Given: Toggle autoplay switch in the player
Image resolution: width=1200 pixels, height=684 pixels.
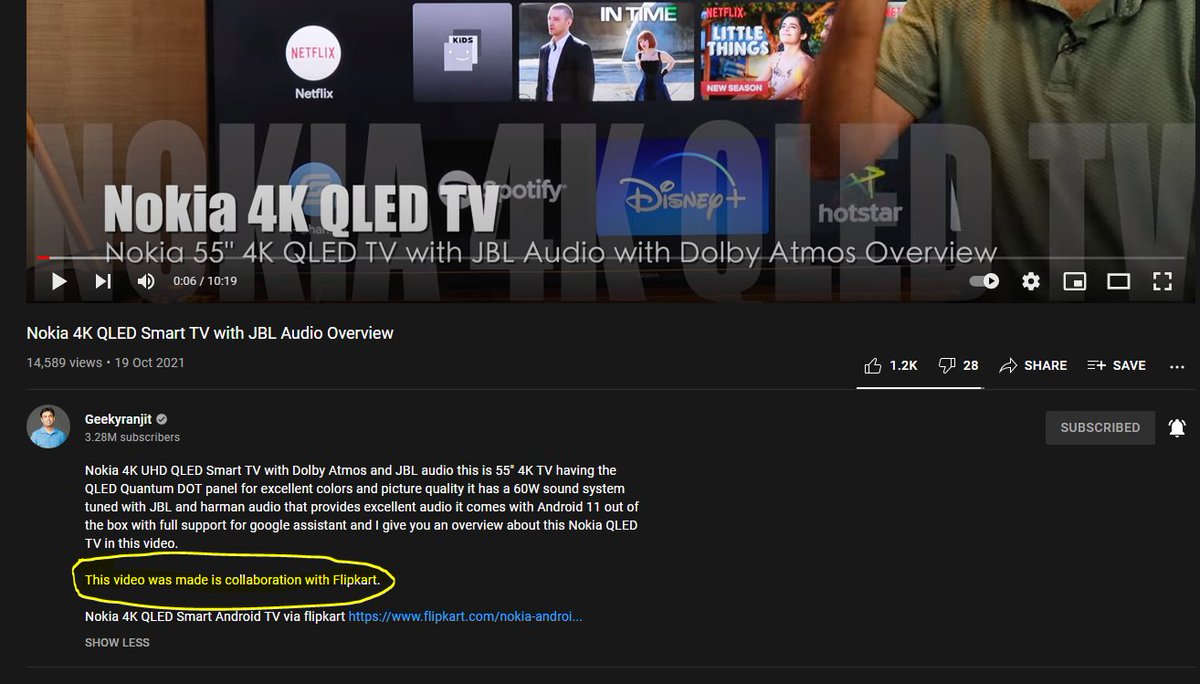Looking at the screenshot, I should (x=985, y=281).
